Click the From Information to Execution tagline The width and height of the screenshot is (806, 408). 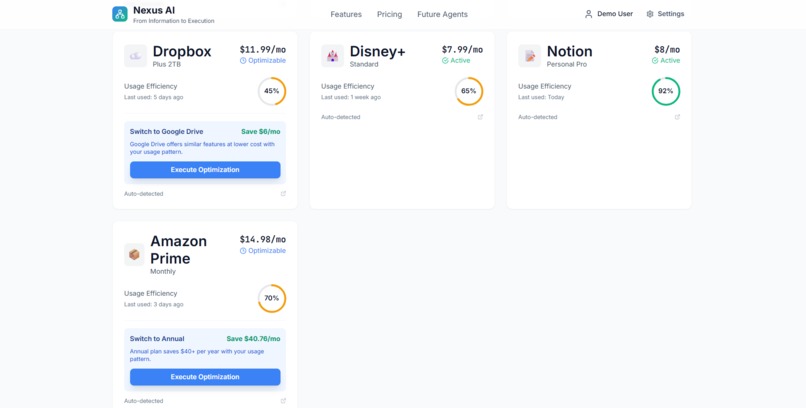click(174, 21)
